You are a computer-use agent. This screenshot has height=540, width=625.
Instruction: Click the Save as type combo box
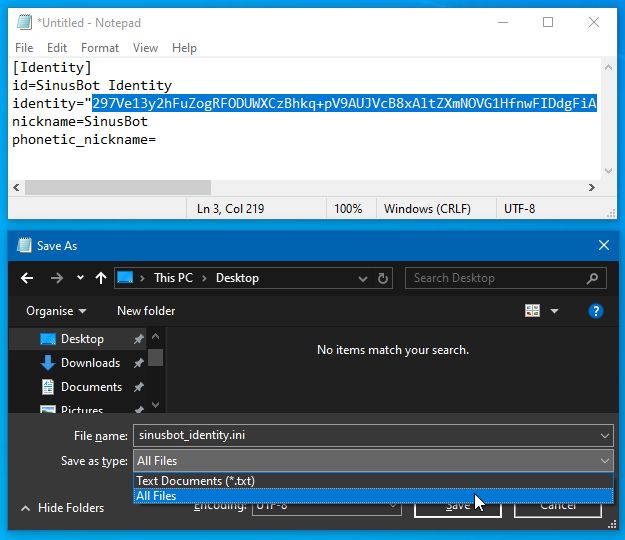pyautogui.click(x=373, y=461)
